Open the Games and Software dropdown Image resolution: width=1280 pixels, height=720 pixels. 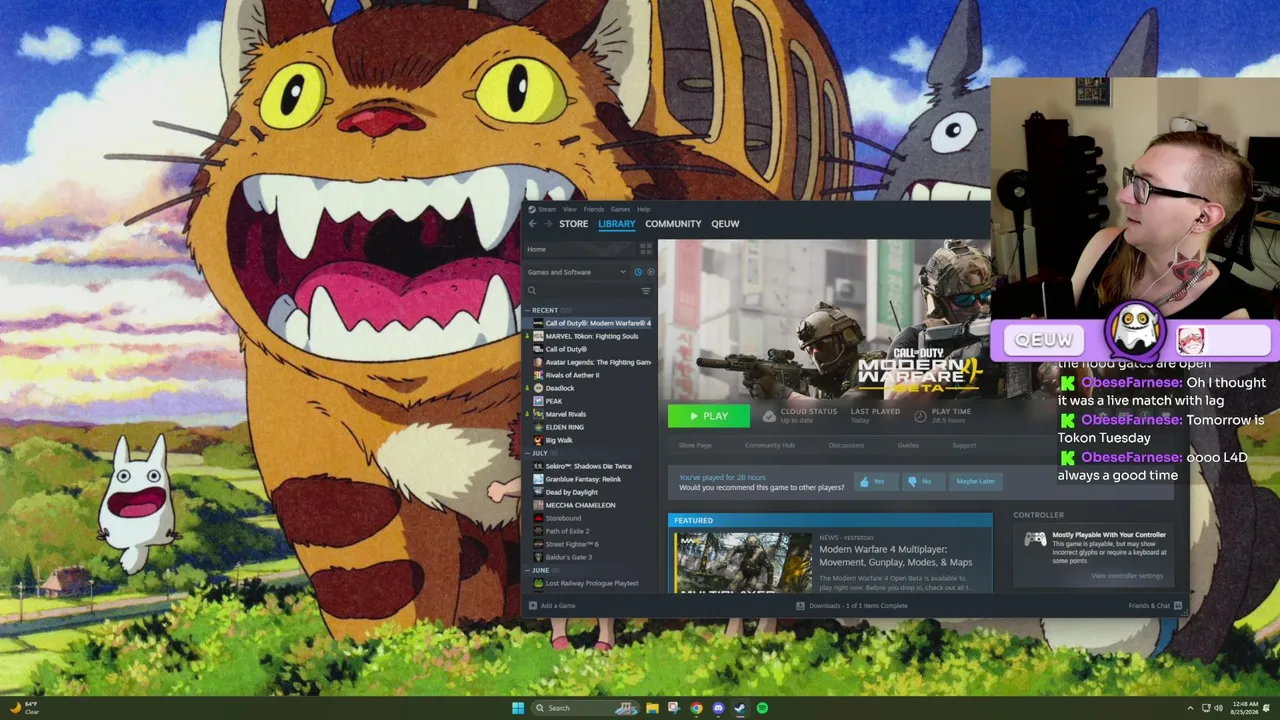coord(577,272)
